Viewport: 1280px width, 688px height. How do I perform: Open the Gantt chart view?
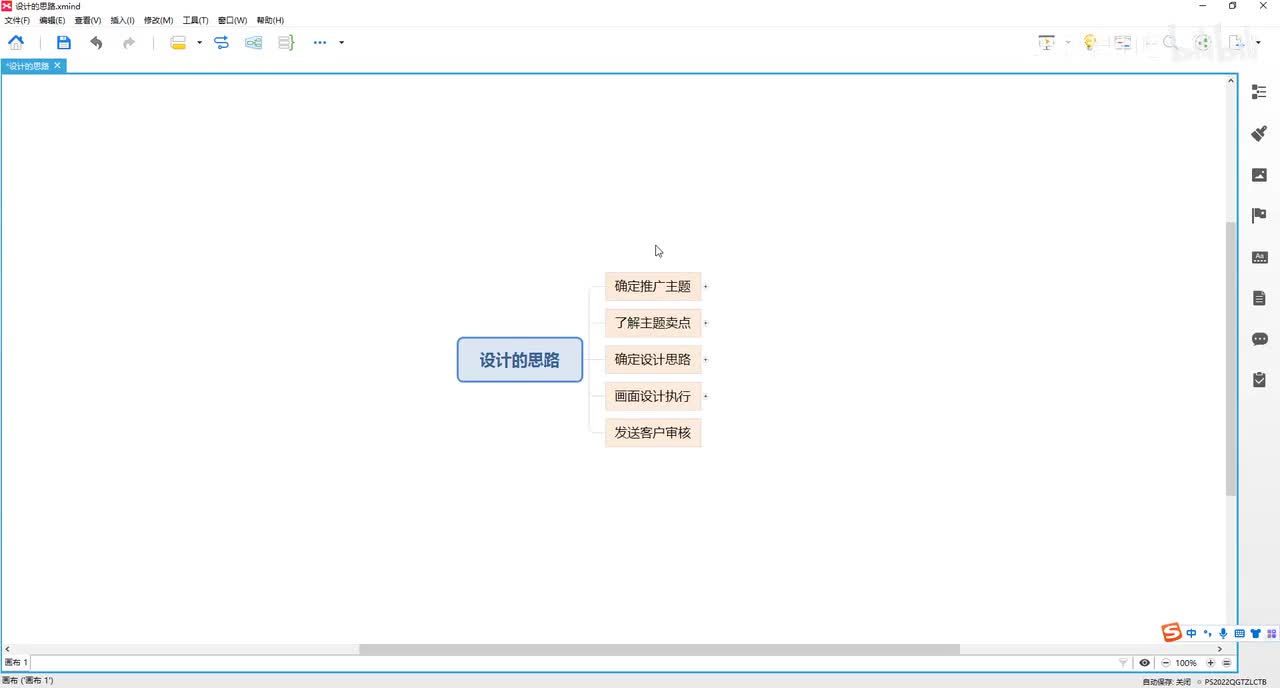click(1123, 42)
